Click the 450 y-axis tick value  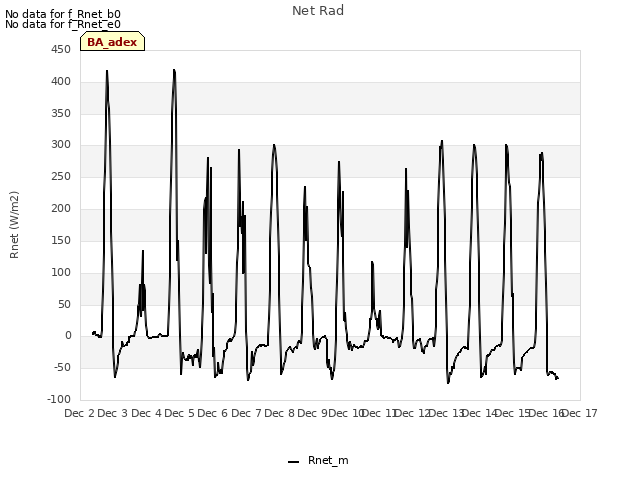pos(61,50)
